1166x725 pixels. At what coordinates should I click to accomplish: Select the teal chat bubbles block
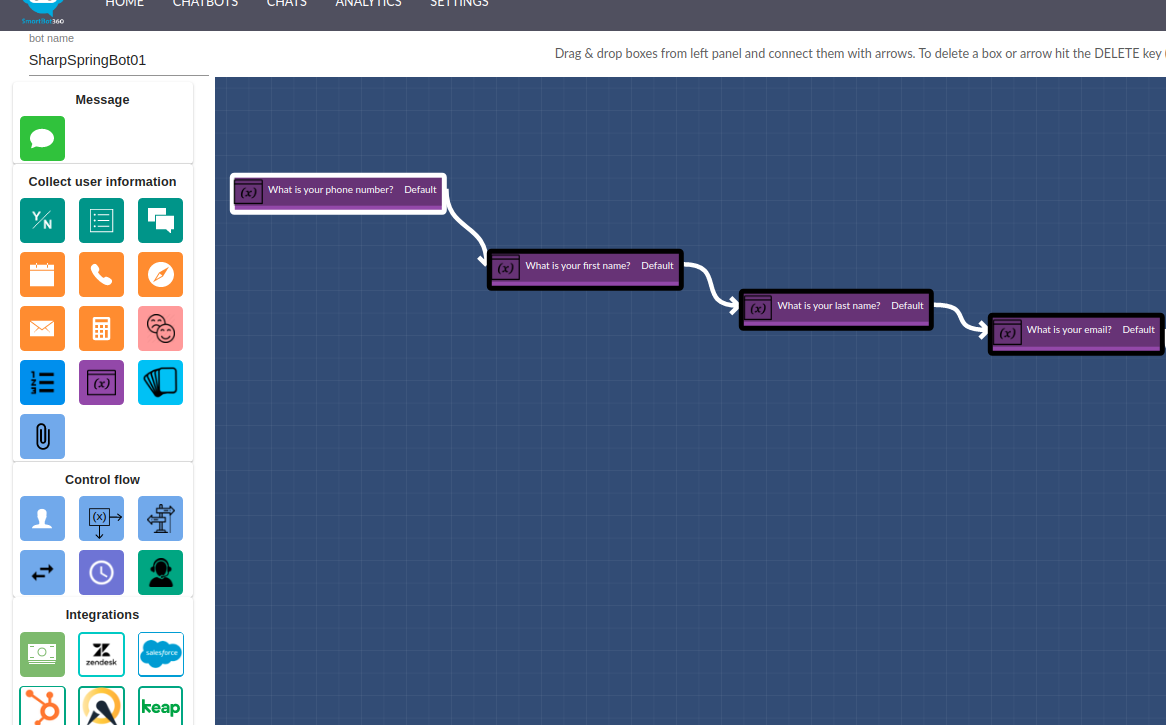(161, 220)
